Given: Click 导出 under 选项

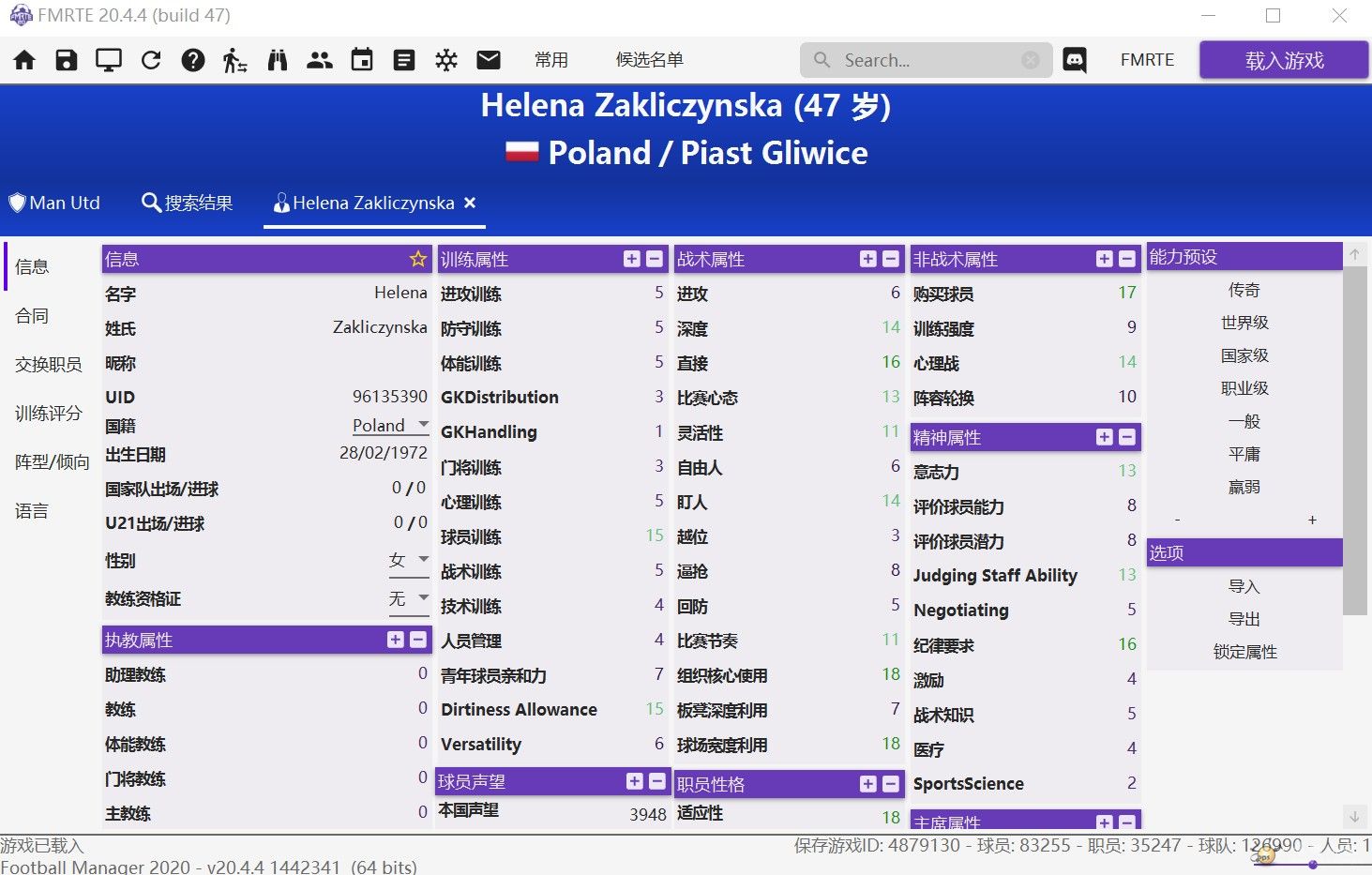Looking at the screenshot, I should (x=1244, y=619).
